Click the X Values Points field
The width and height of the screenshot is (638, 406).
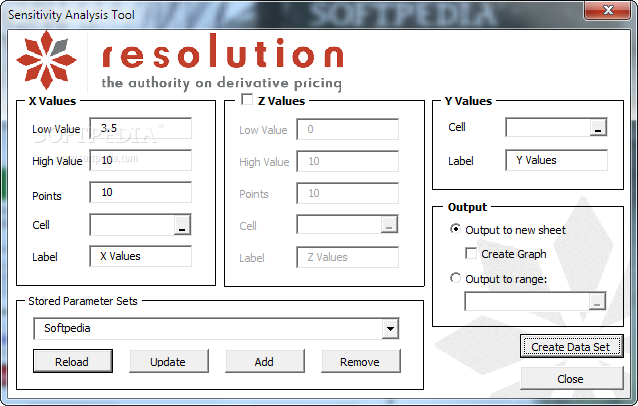(140, 192)
